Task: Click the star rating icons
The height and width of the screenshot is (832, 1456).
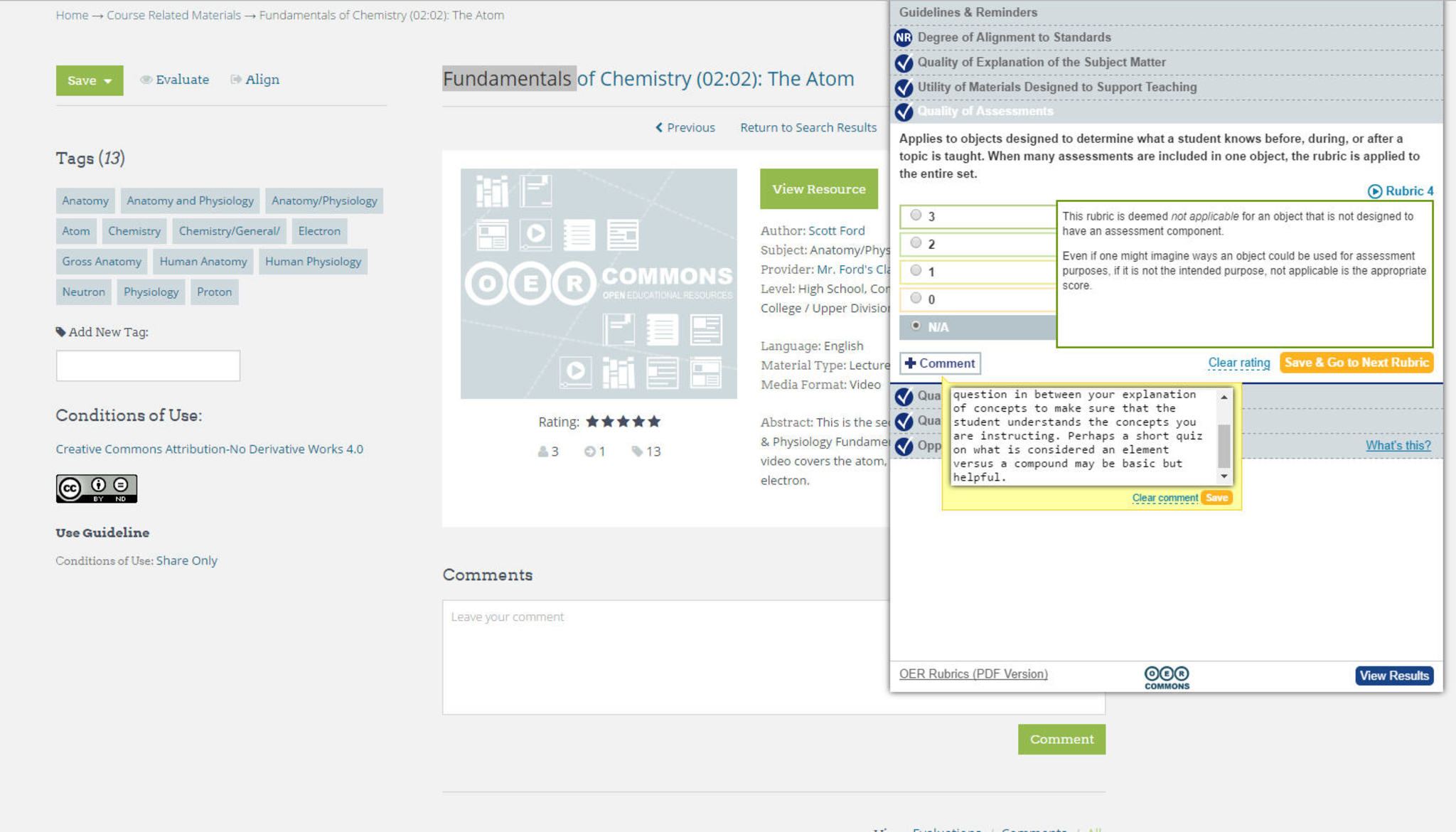Action: (623, 422)
